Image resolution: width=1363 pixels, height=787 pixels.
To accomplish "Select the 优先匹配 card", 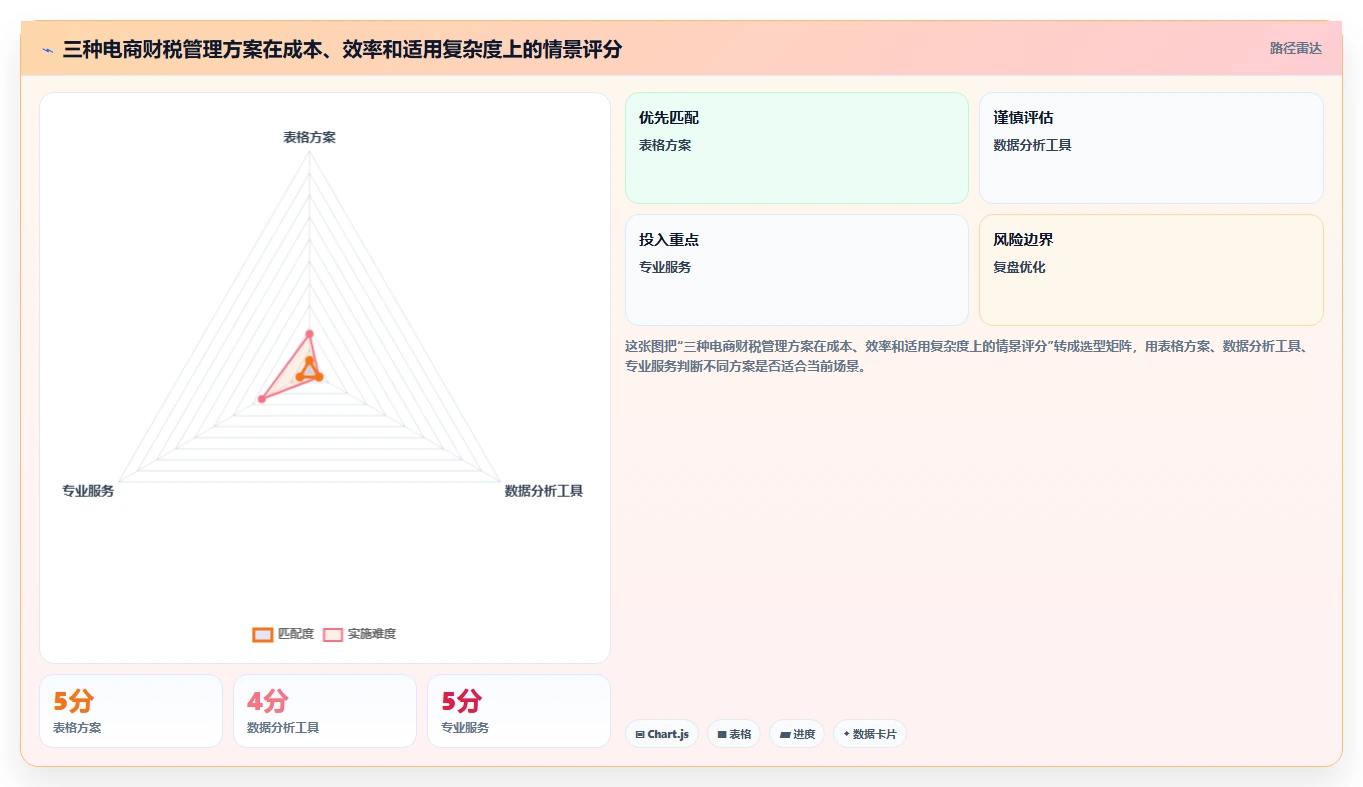I will [797, 148].
